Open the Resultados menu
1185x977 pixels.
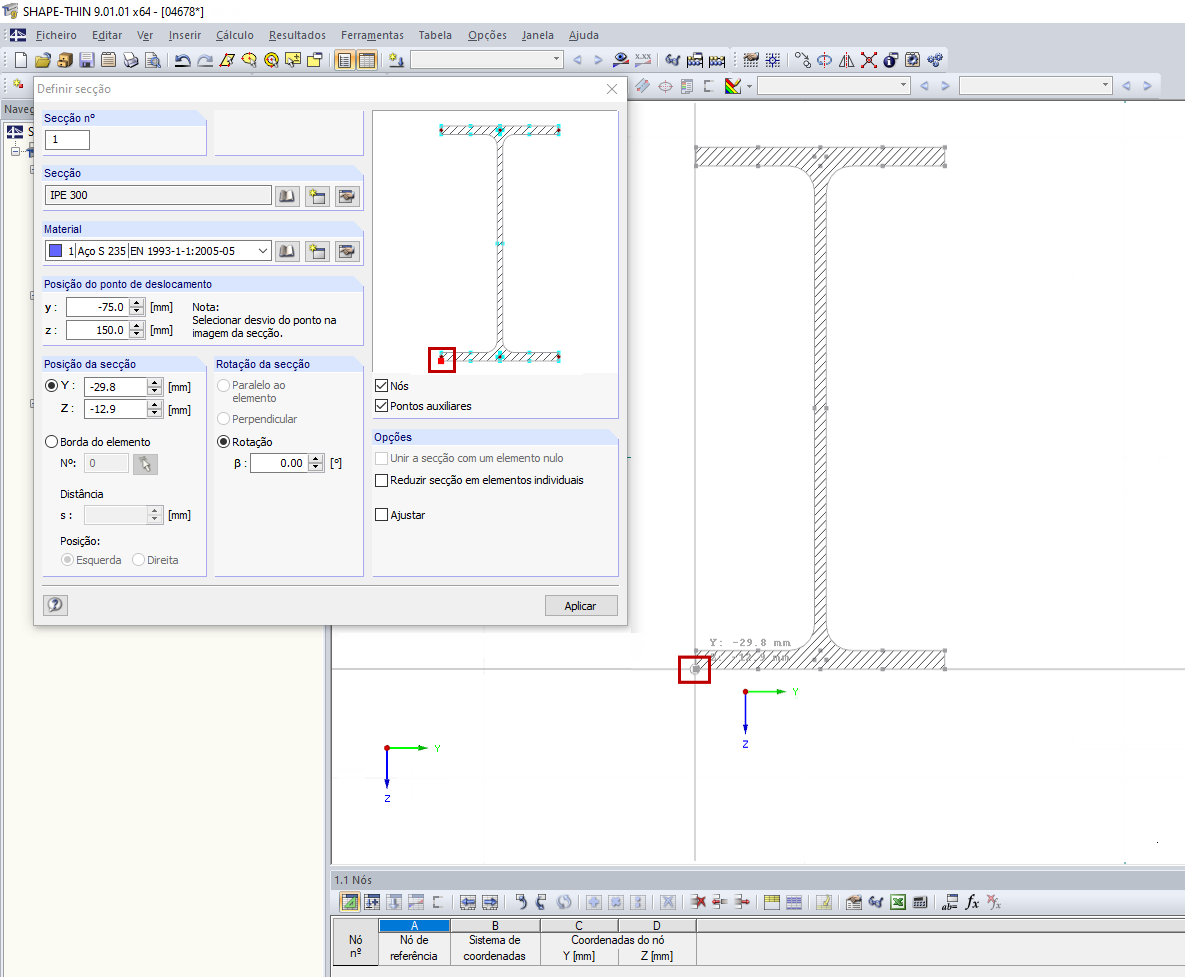[297, 35]
